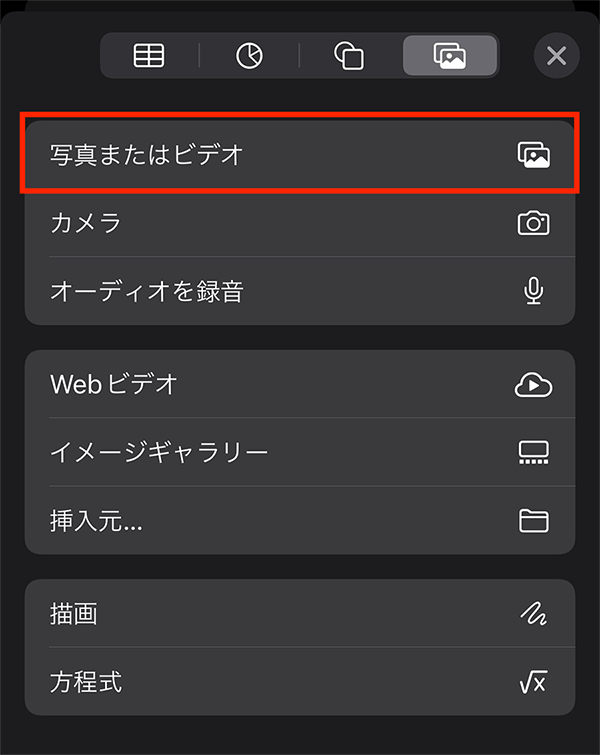Viewport: 600px width, 755px height.
Task: Select the Media tab icon
Action: [x=450, y=55]
